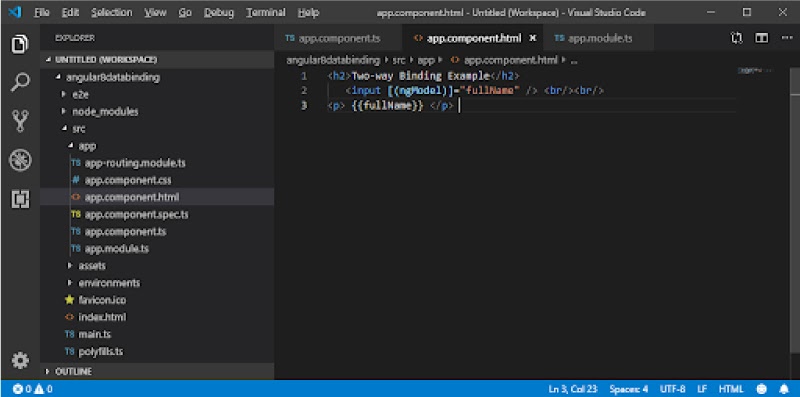
Task: Click the HTML icon beside index.html
Action: click(69, 317)
